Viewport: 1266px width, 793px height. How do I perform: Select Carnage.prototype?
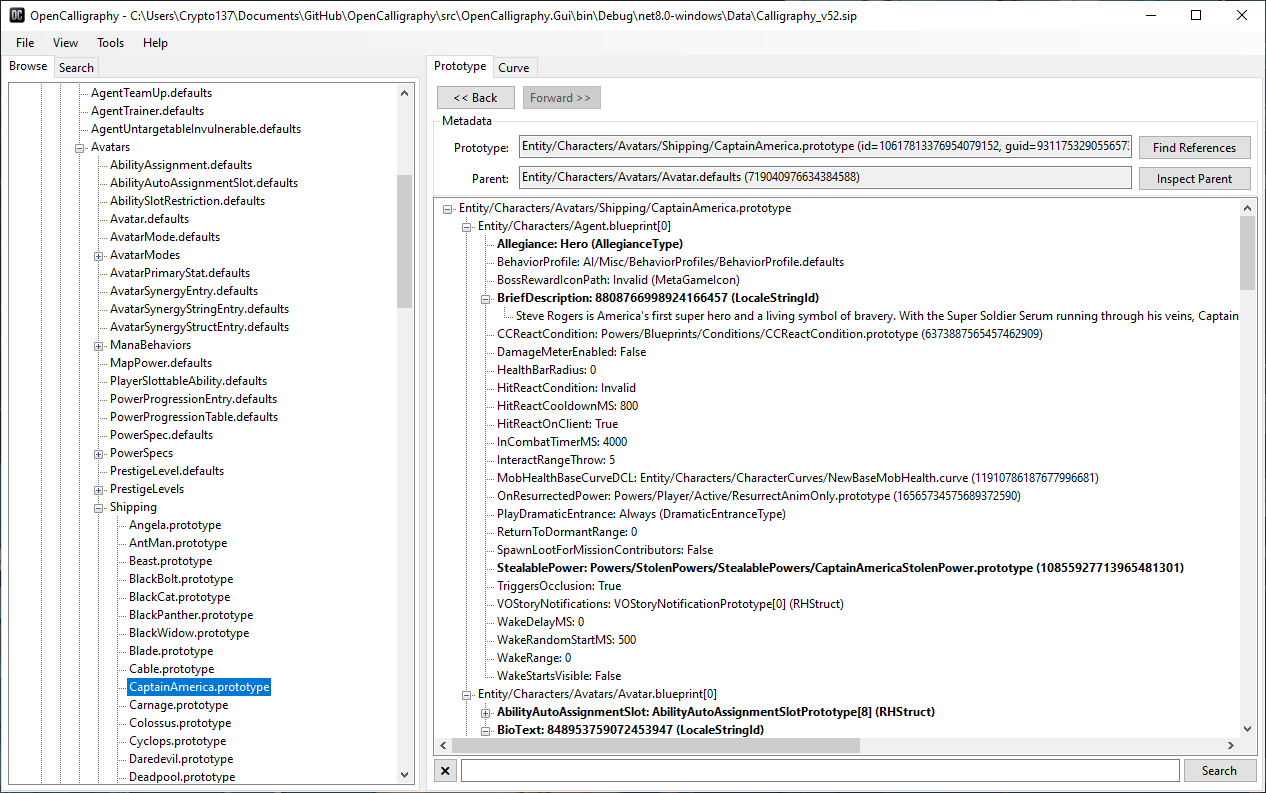(178, 705)
